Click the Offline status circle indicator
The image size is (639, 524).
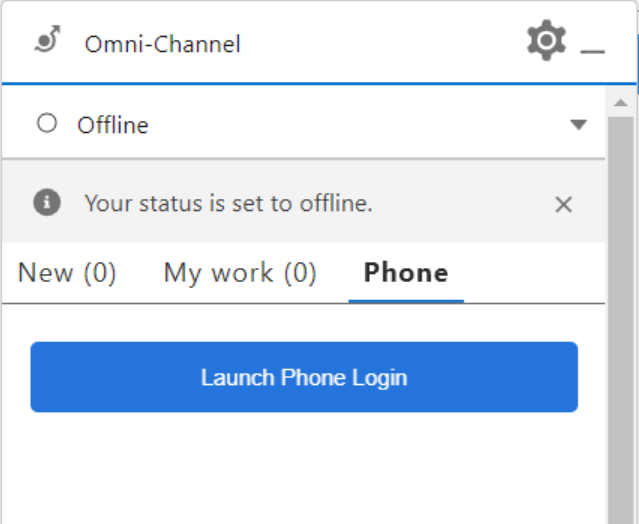tap(46, 124)
